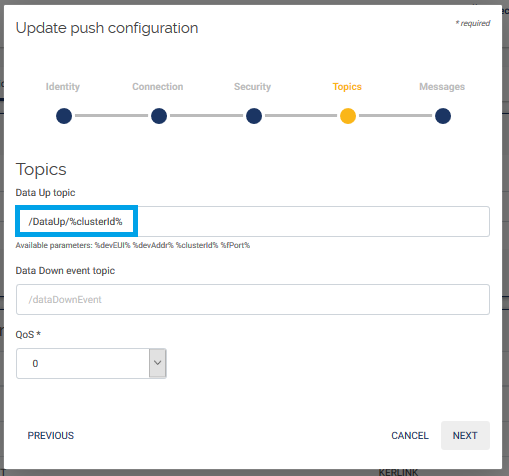Click the Available parameters hint text

(133, 245)
